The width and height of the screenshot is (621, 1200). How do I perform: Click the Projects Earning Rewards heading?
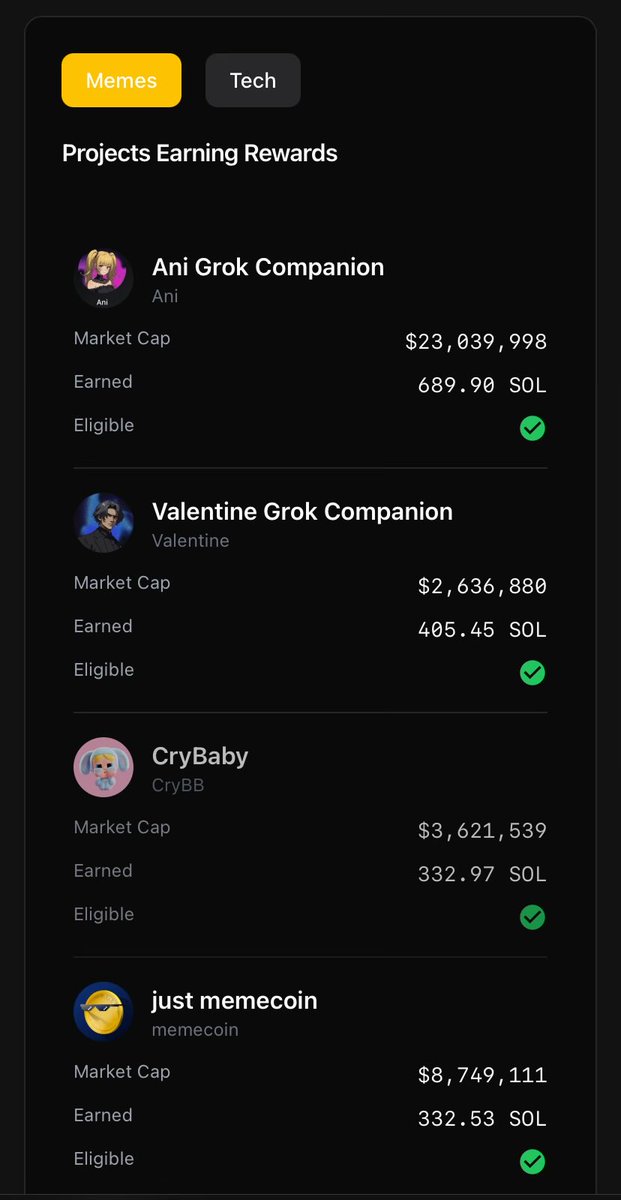pyautogui.click(x=200, y=153)
